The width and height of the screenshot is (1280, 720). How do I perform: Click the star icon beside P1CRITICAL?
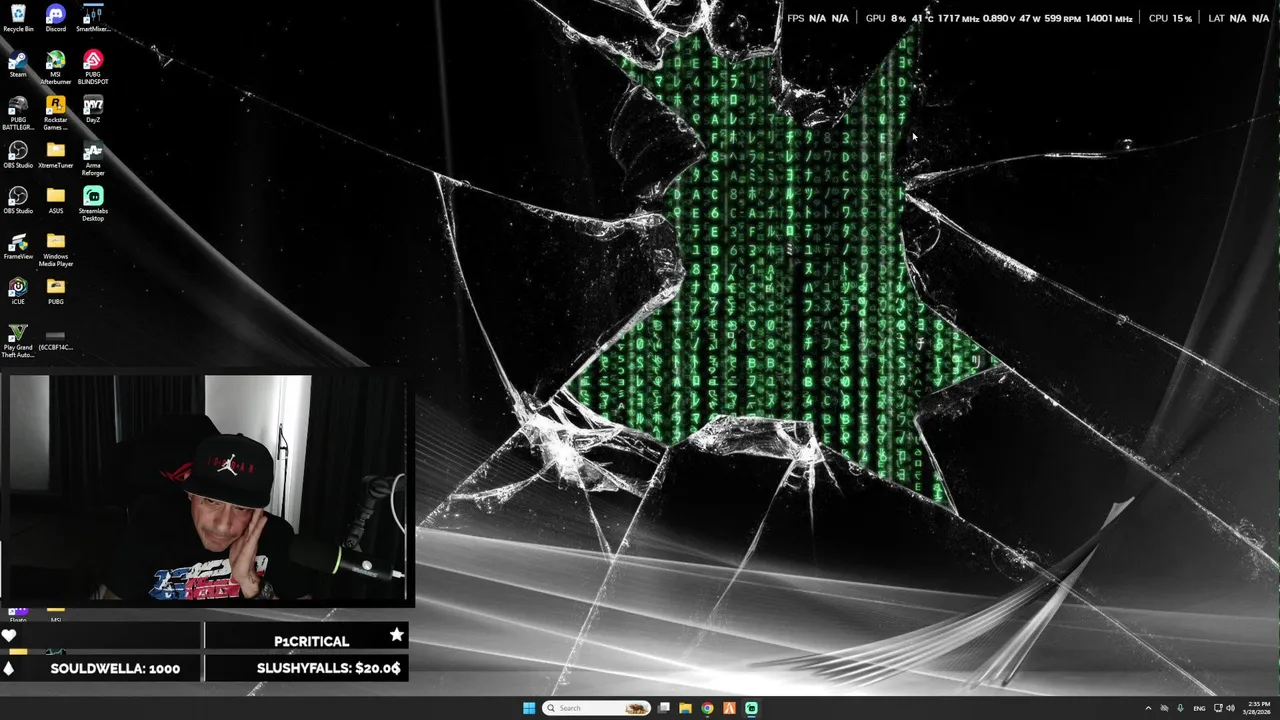tap(397, 635)
